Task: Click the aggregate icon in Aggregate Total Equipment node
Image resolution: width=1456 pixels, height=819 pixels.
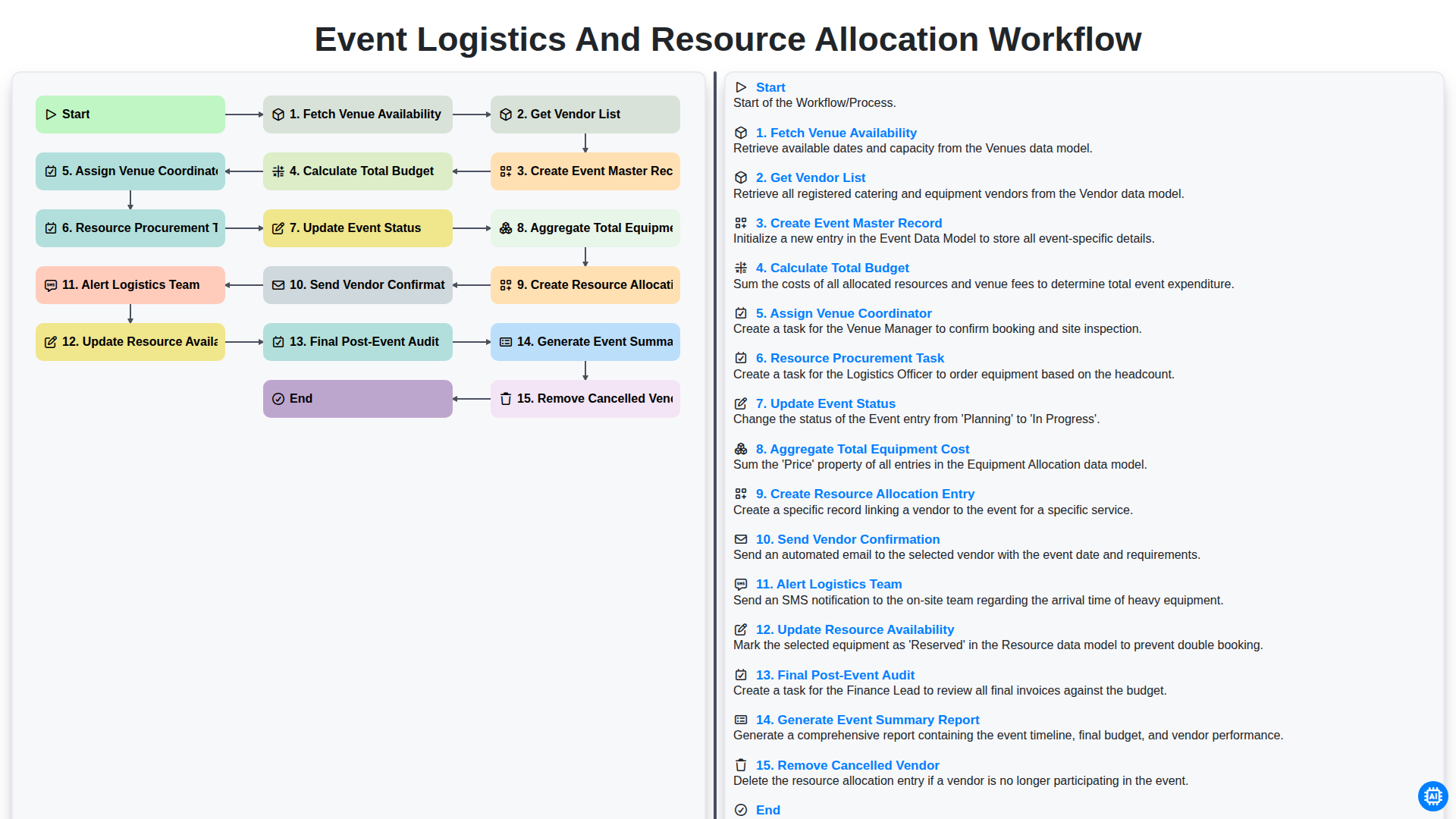Action: [506, 228]
